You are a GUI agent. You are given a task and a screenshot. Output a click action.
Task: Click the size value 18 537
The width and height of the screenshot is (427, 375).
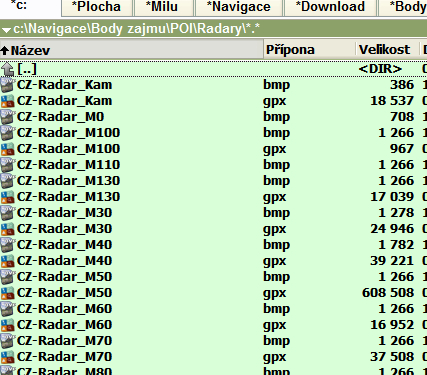(392, 101)
